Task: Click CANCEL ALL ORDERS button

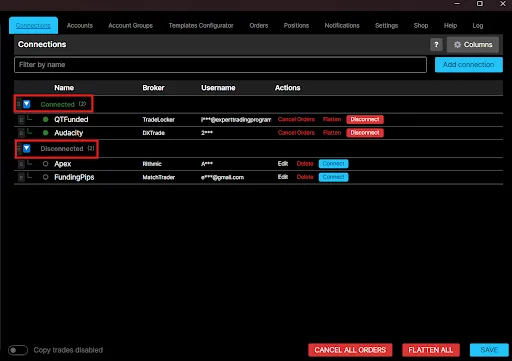Action: click(350, 350)
